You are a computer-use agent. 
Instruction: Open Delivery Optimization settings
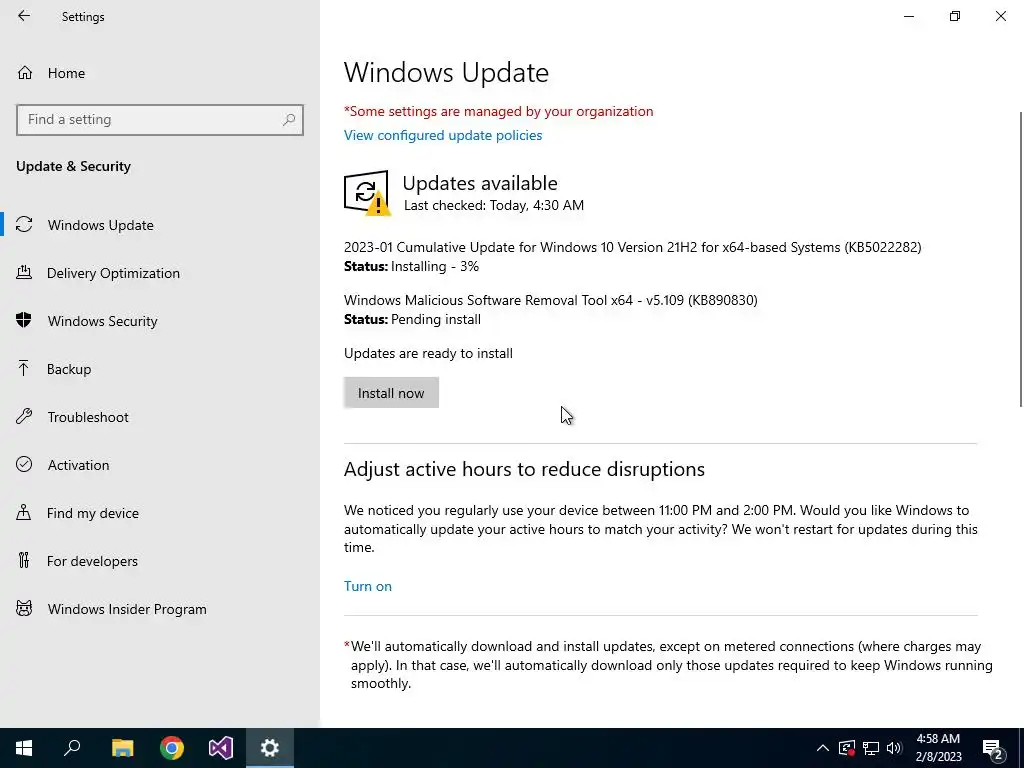tap(160, 273)
